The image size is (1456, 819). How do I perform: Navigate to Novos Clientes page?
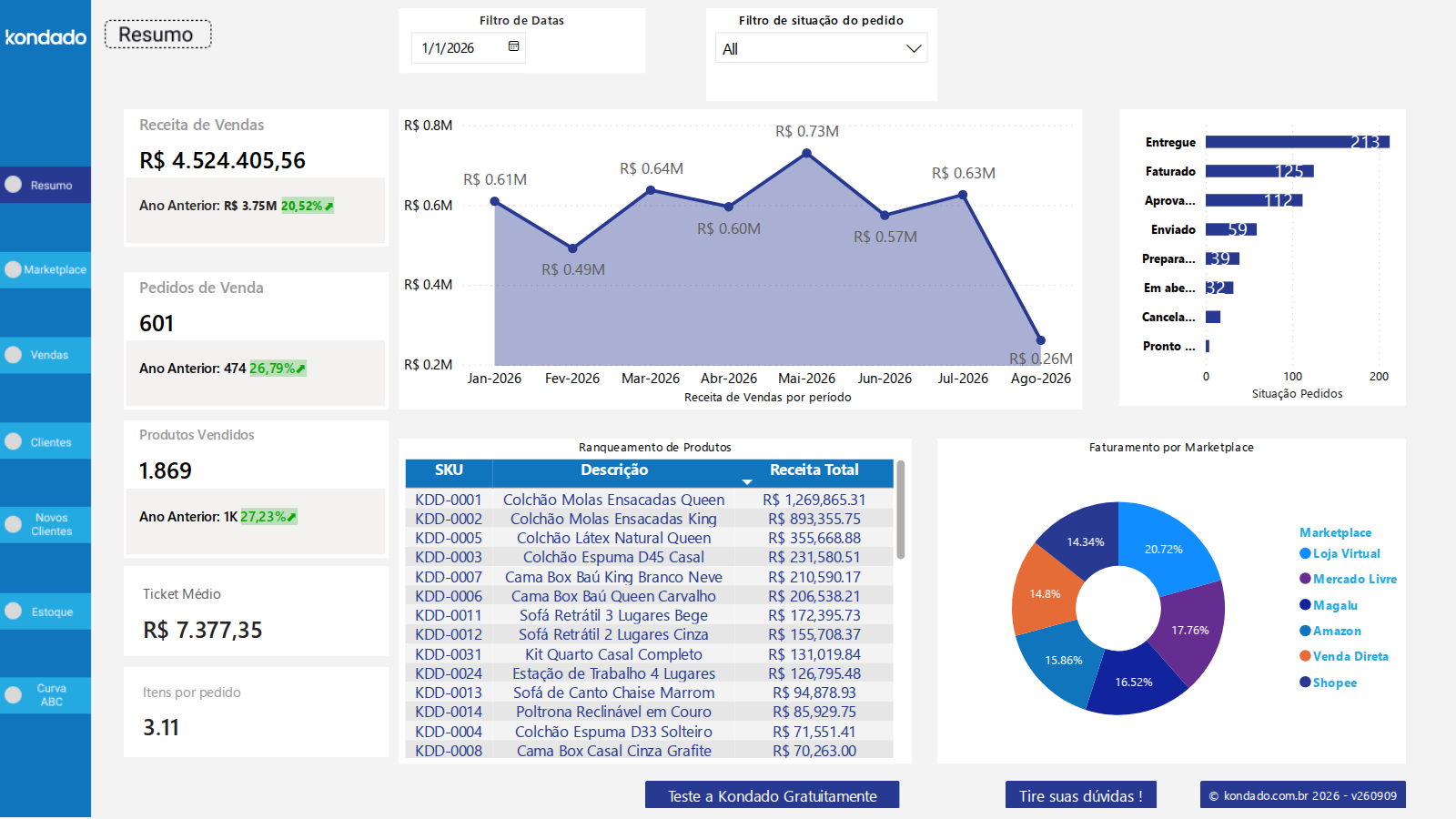(45, 525)
